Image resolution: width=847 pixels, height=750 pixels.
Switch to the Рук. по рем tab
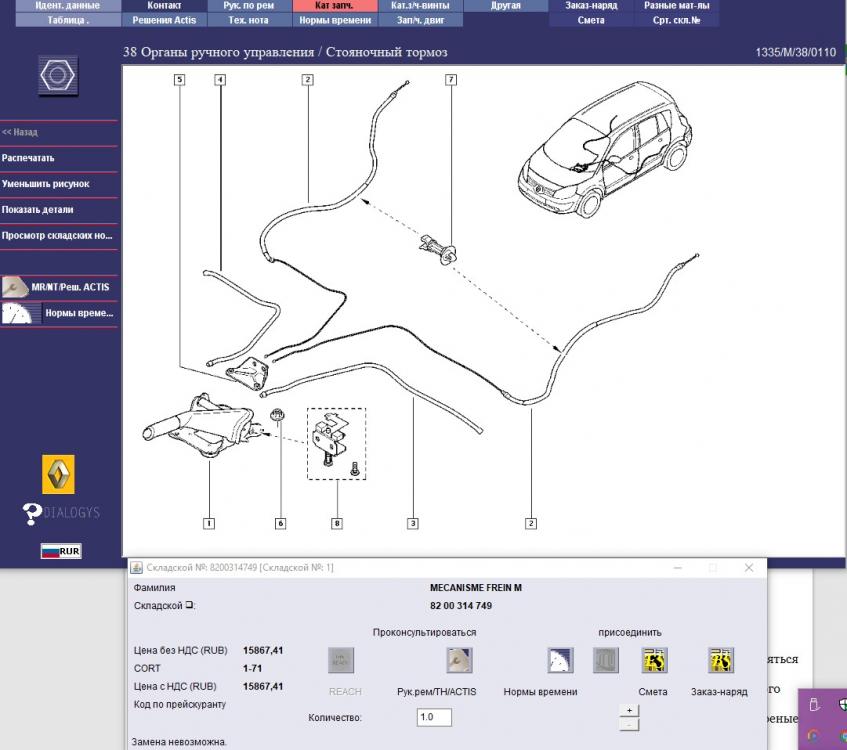tap(249, 5)
